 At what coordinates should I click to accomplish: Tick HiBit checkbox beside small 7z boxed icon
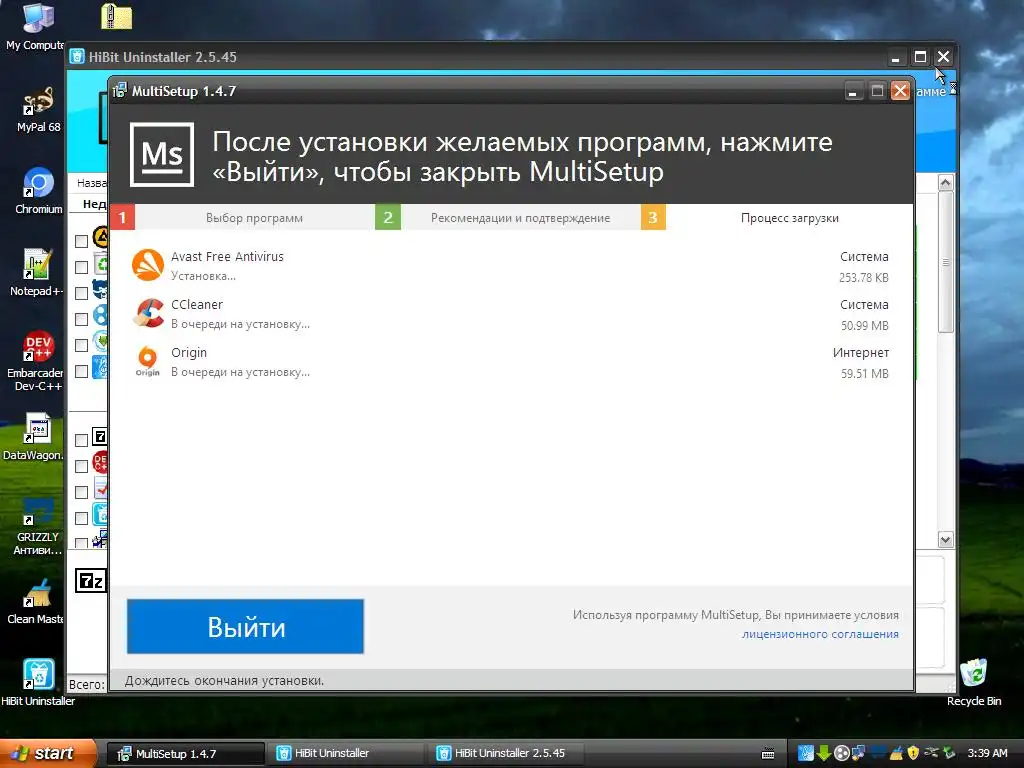coord(81,440)
